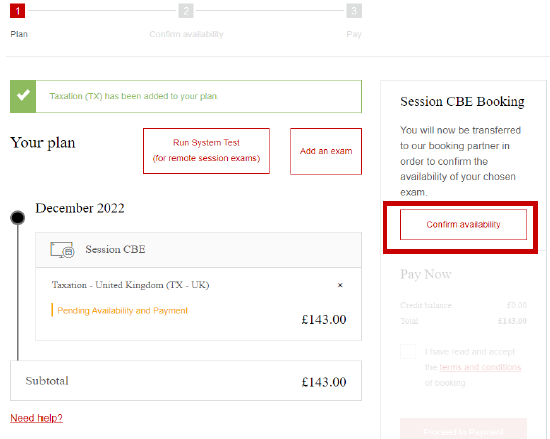The height and width of the screenshot is (439, 550).
Task: Click the Session CBE computer icon
Action: pos(62,250)
